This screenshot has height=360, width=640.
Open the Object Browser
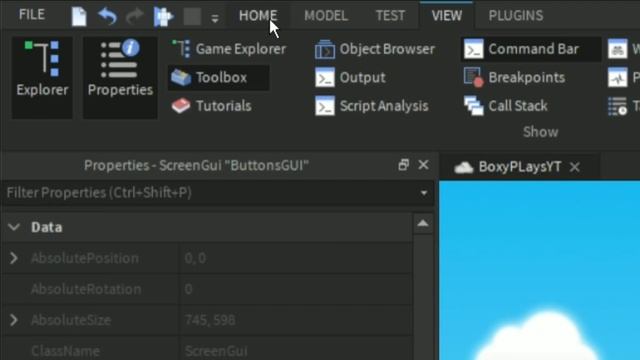[x=375, y=49]
